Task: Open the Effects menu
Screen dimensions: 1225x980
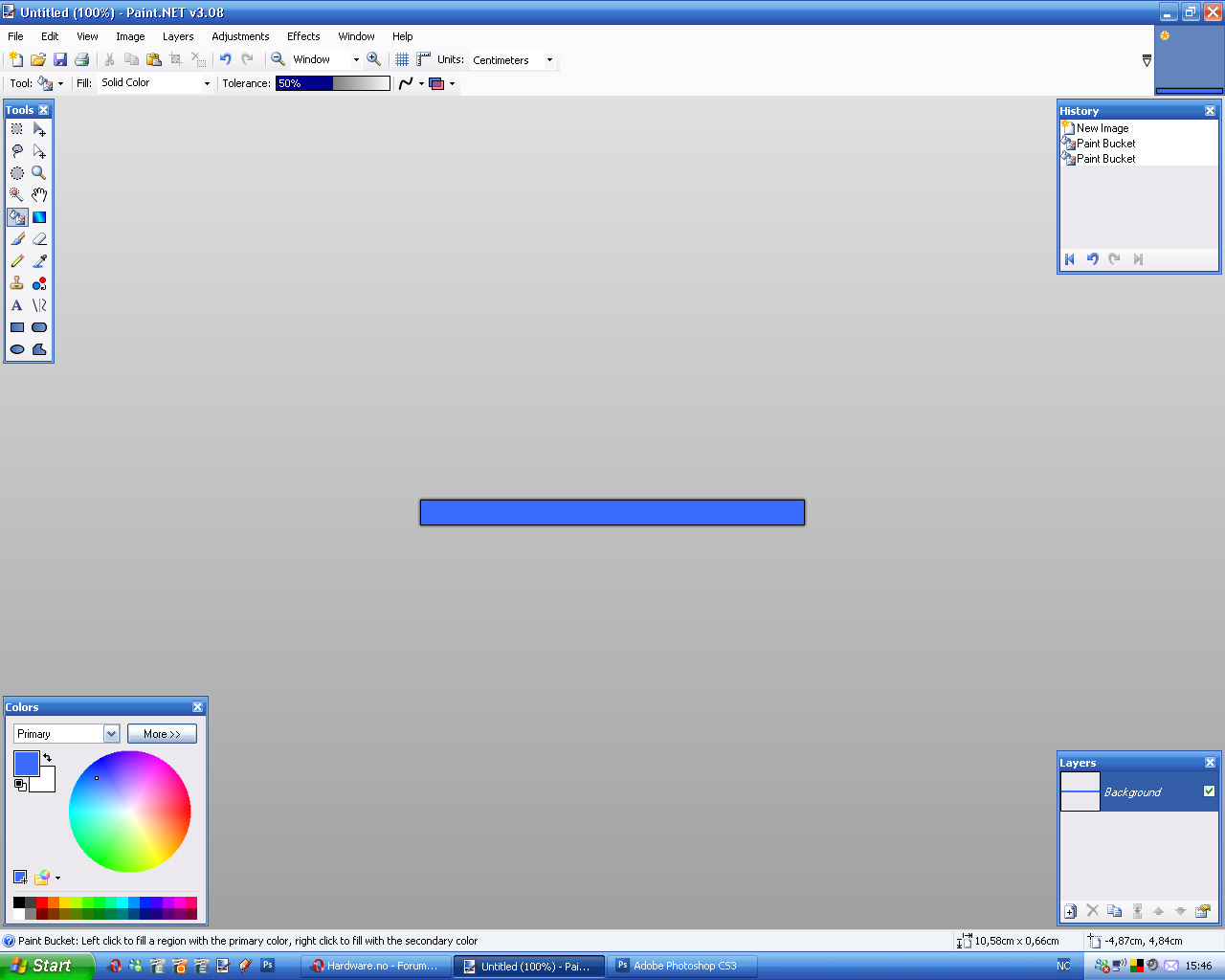Action: (x=303, y=36)
